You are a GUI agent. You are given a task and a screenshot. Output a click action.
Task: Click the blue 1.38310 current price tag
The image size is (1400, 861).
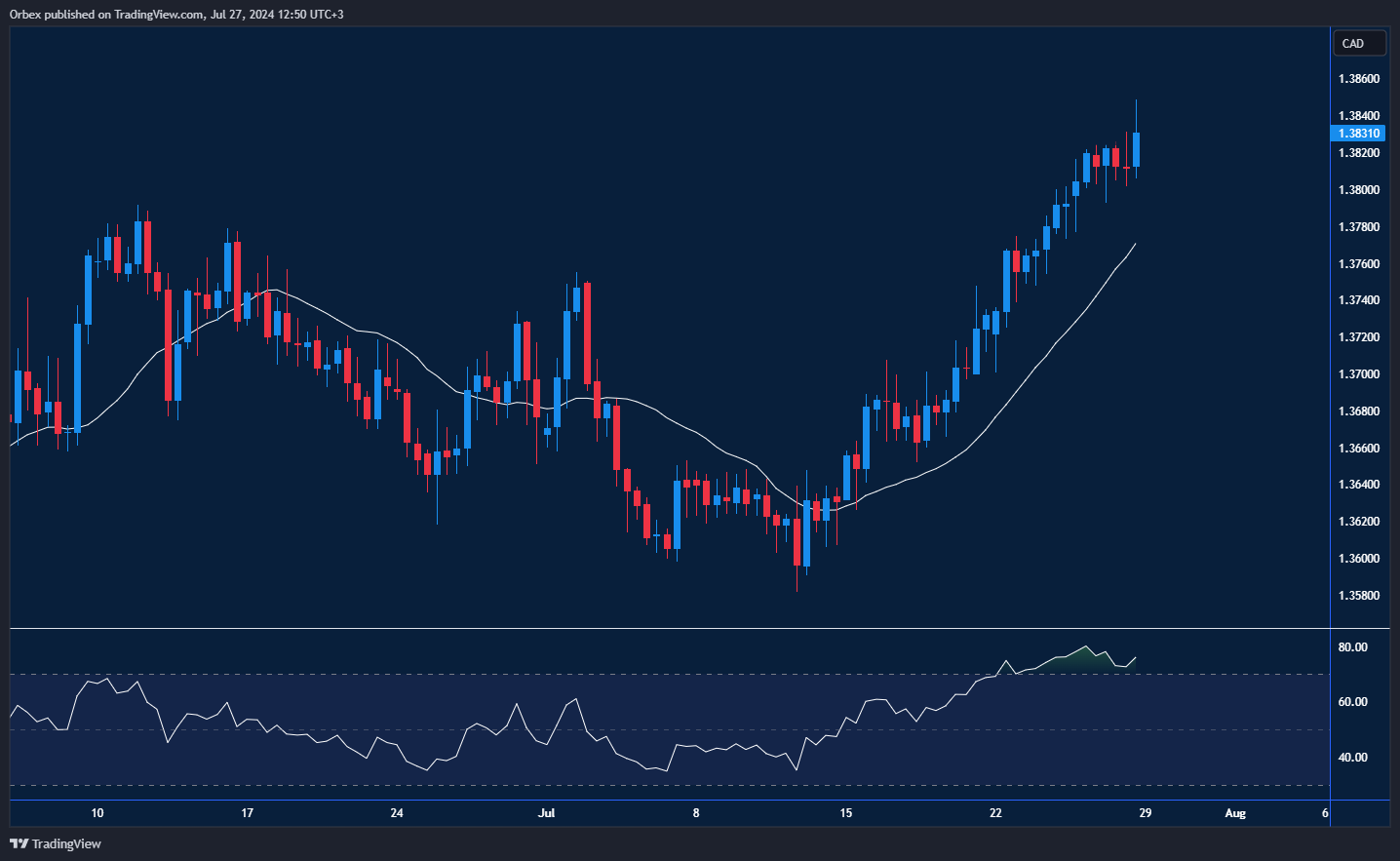pyautogui.click(x=1359, y=134)
